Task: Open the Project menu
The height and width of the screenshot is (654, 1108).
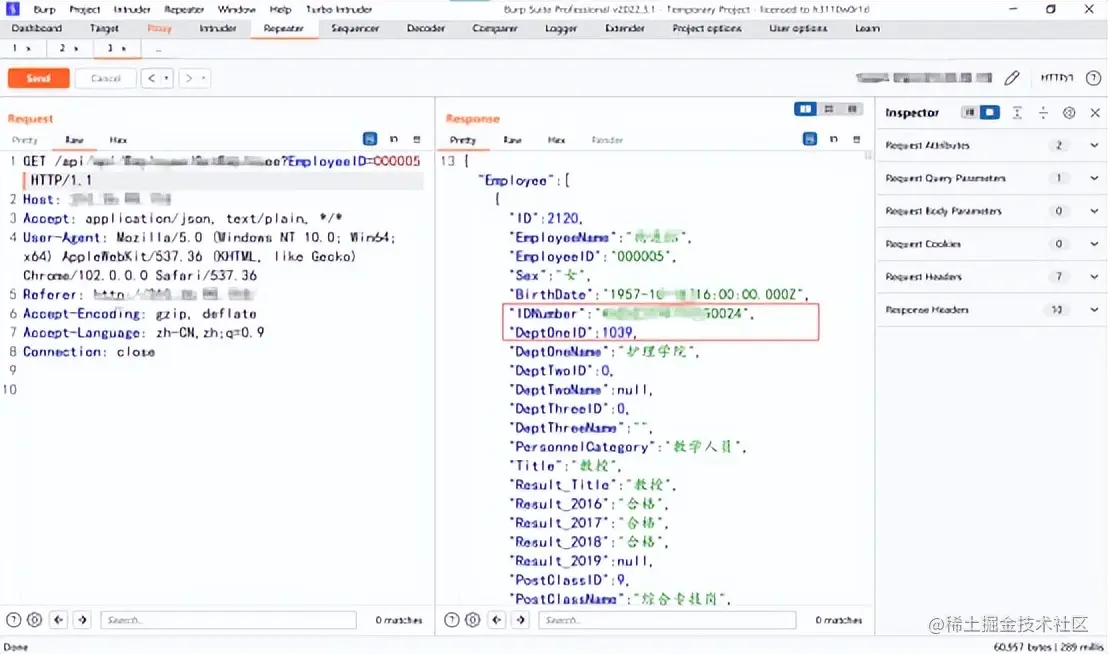Action: coord(84,9)
